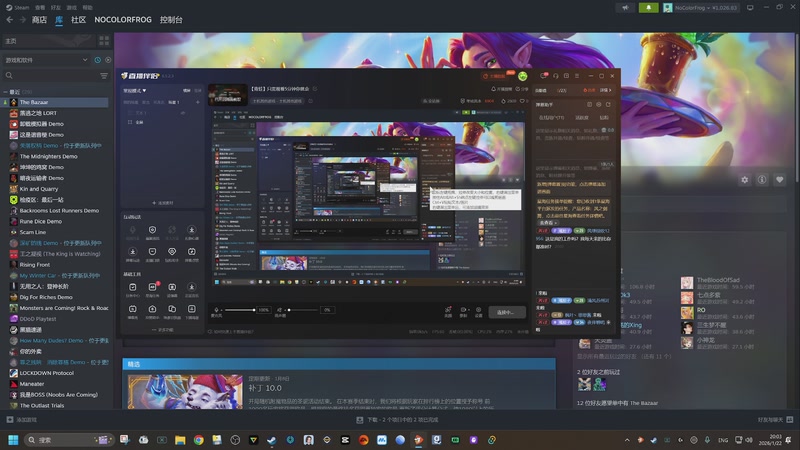Open Steam announcements megaphone icon

point(625,8)
